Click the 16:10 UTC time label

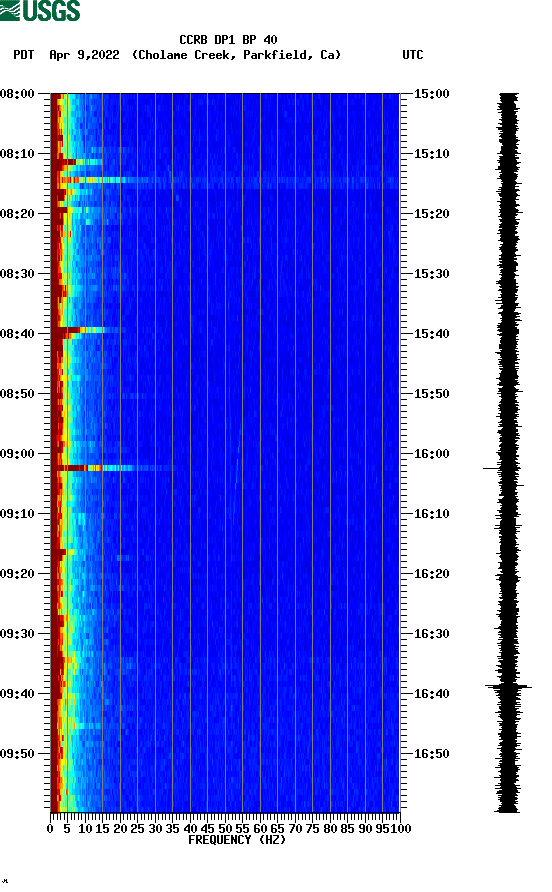pyautogui.click(x=431, y=514)
